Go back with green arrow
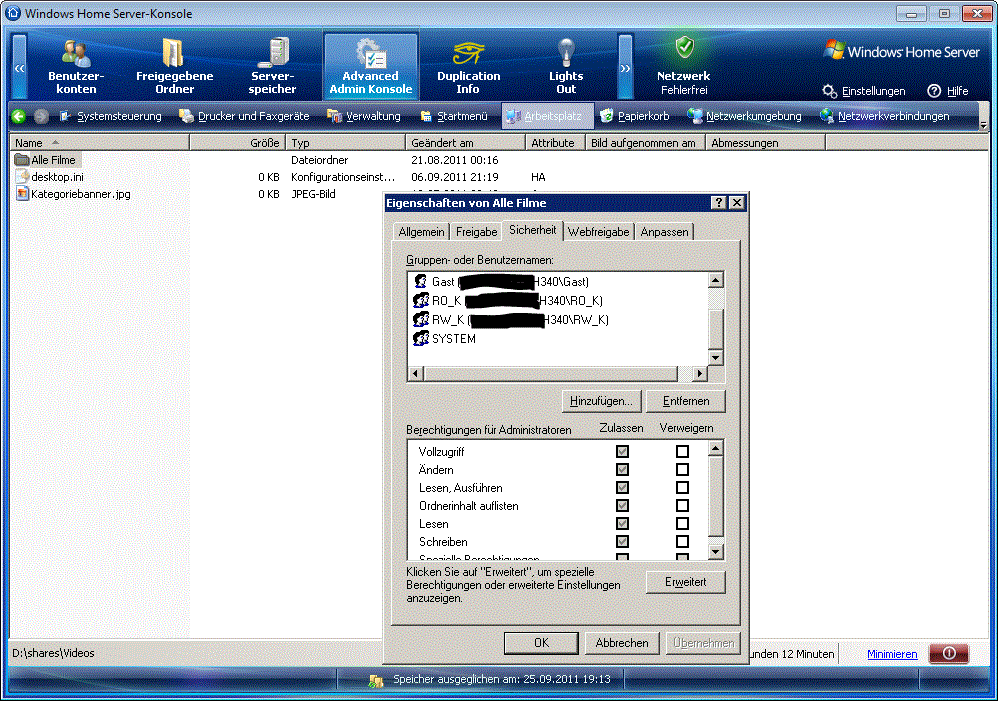 point(18,116)
